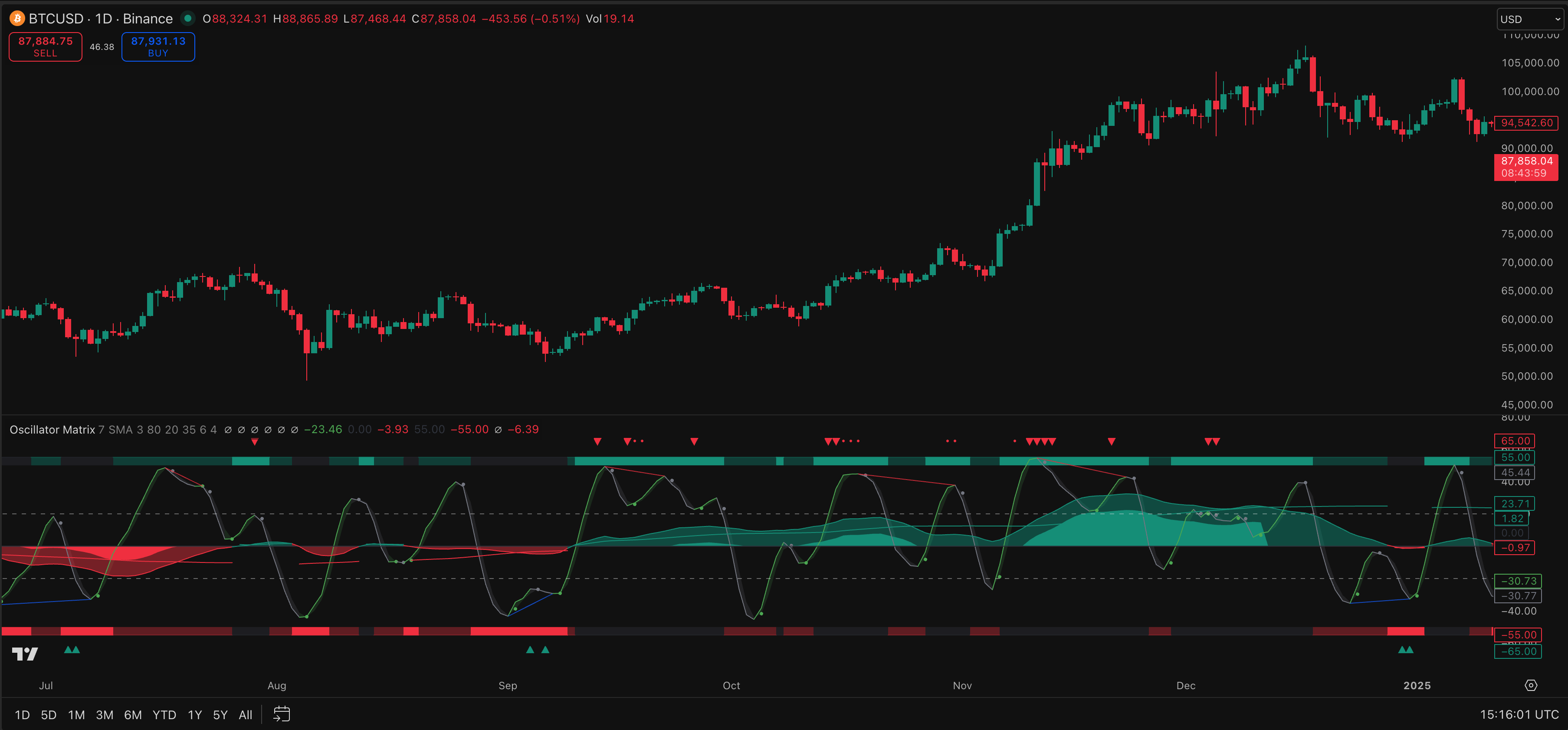Open the Go-to-date calendar icon
This screenshot has height=730, width=1568.
coord(282,714)
